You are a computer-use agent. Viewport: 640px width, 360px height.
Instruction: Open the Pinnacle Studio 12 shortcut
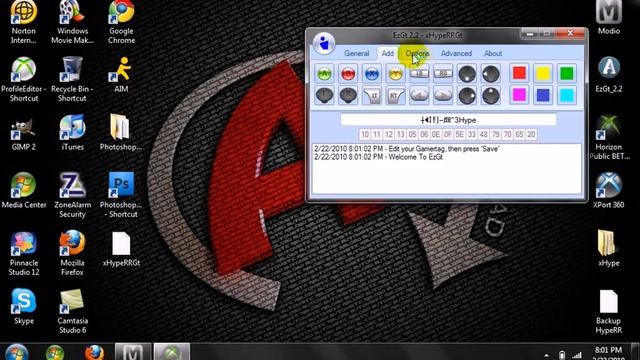(x=24, y=253)
